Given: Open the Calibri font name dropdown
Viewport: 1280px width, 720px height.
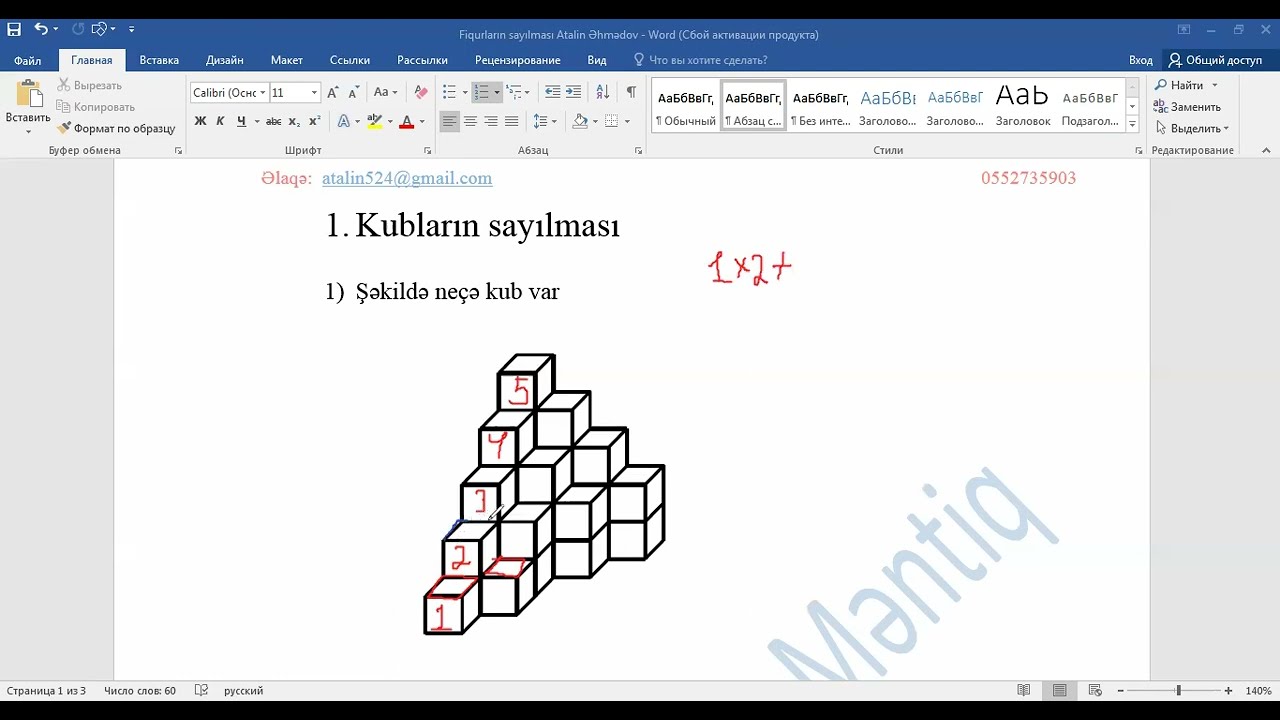Looking at the screenshot, I should [263, 92].
